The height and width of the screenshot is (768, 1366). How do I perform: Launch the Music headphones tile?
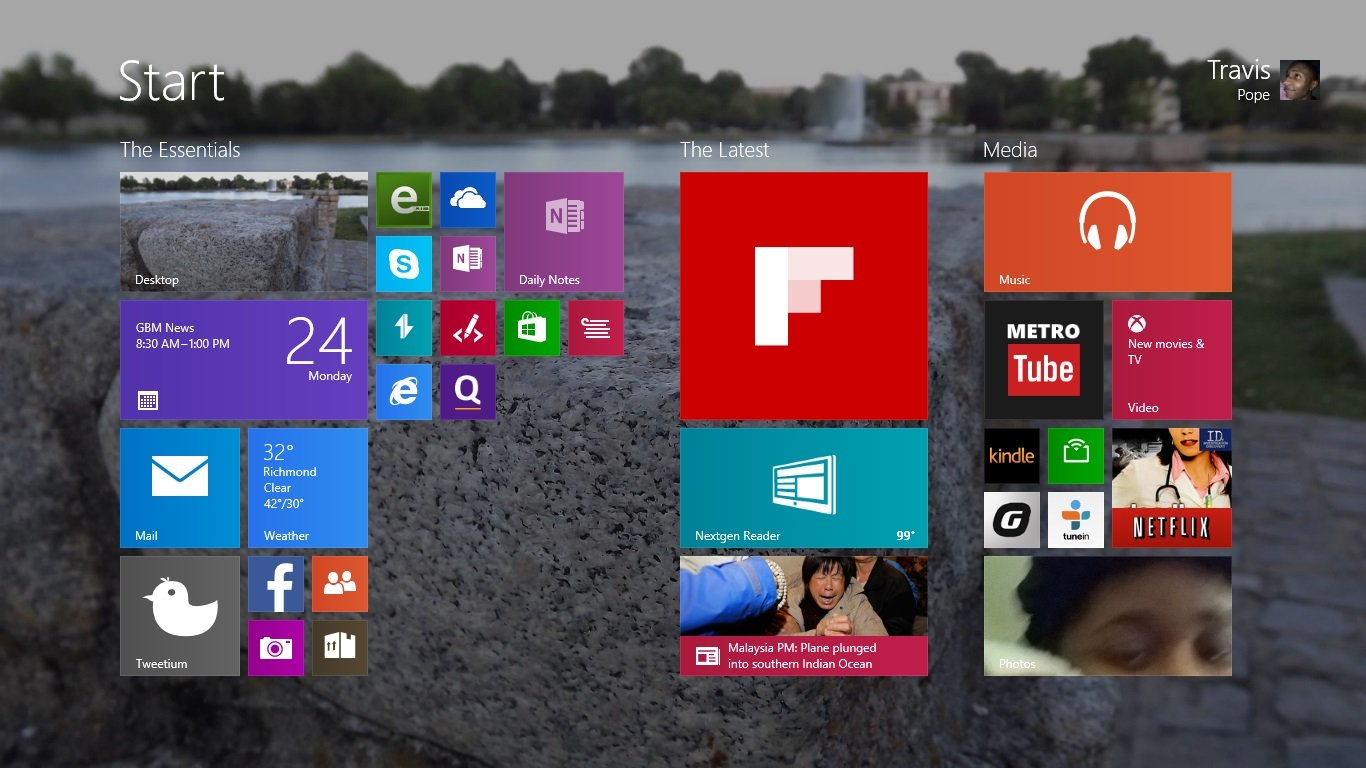(x=1108, y=232)
